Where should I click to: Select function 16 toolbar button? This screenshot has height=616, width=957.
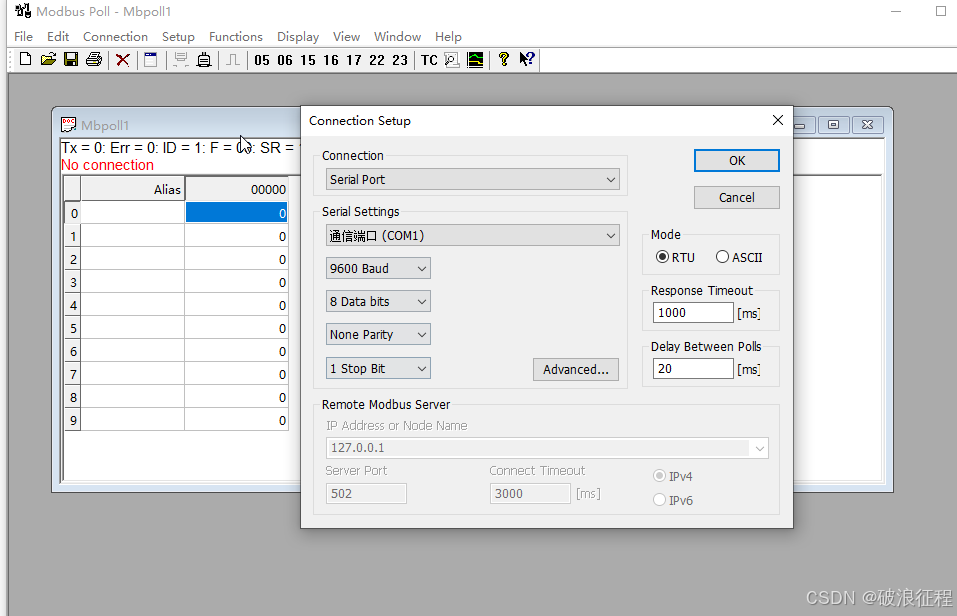point(331,60)
